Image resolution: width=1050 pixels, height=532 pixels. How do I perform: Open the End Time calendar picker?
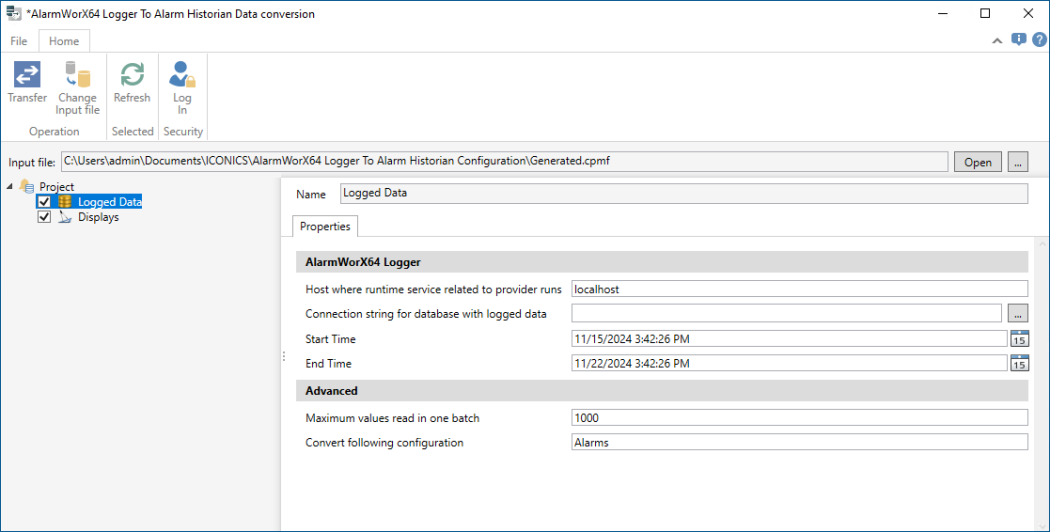click(x=1019, y=364)
